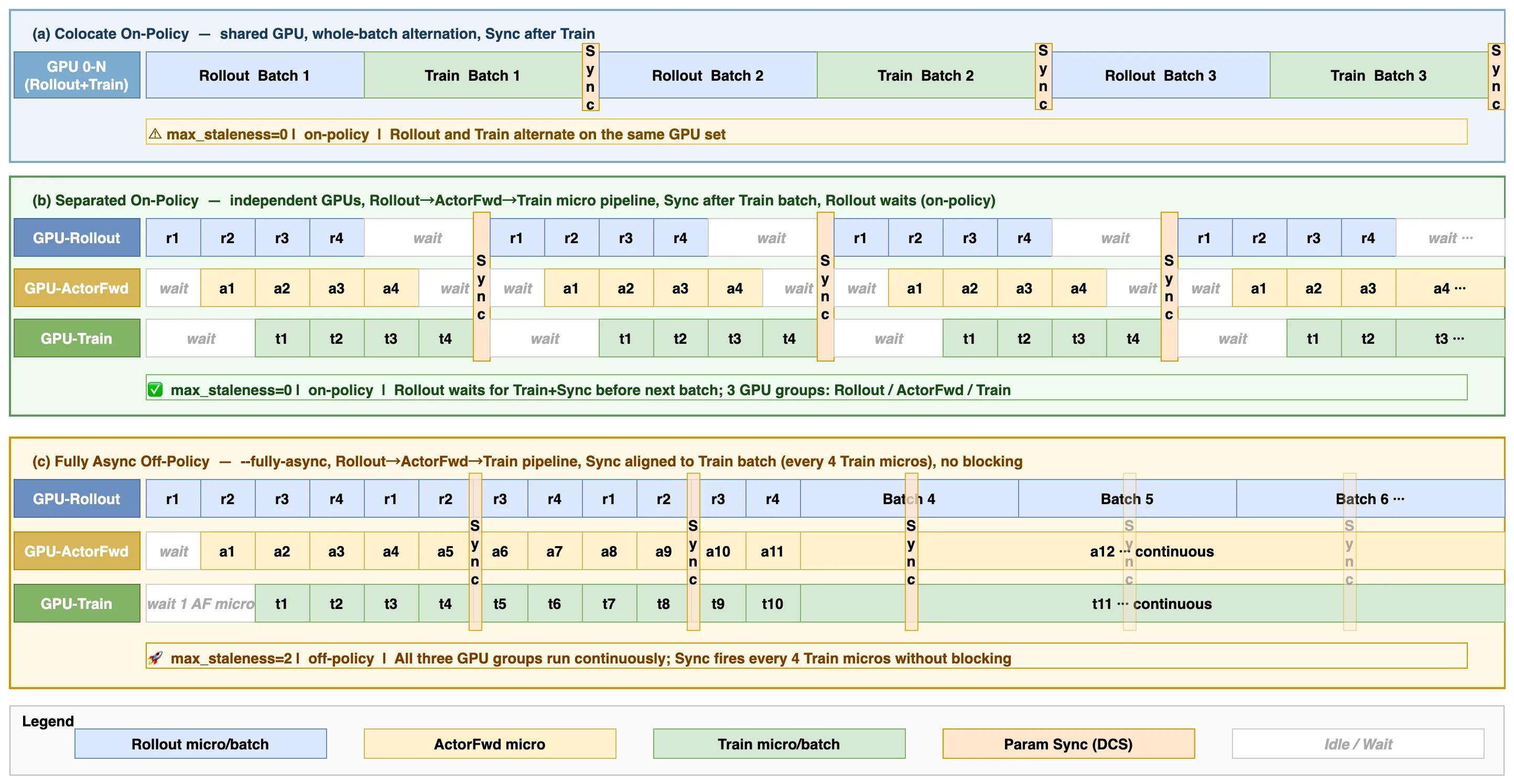Viewport: 1514px width, 784px height.
Task: Select the t10 Train cell
Action: (x=773, y=603)
